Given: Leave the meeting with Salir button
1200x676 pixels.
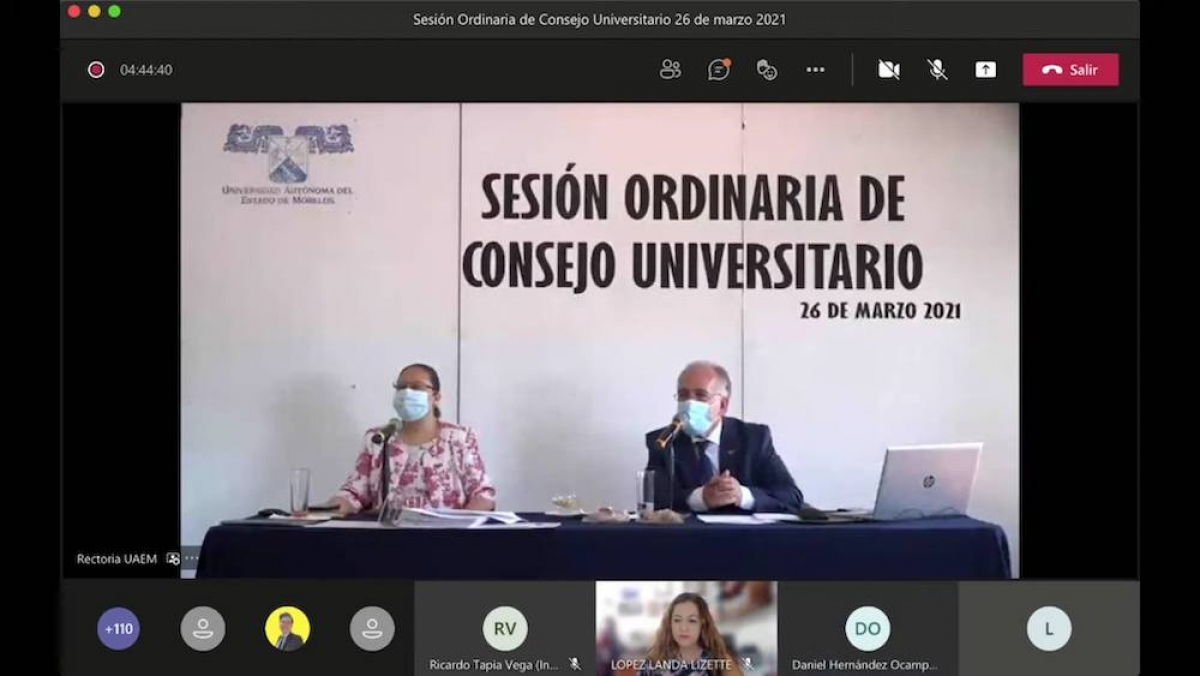Looking at the screenshot, I should pos(1070,69).
